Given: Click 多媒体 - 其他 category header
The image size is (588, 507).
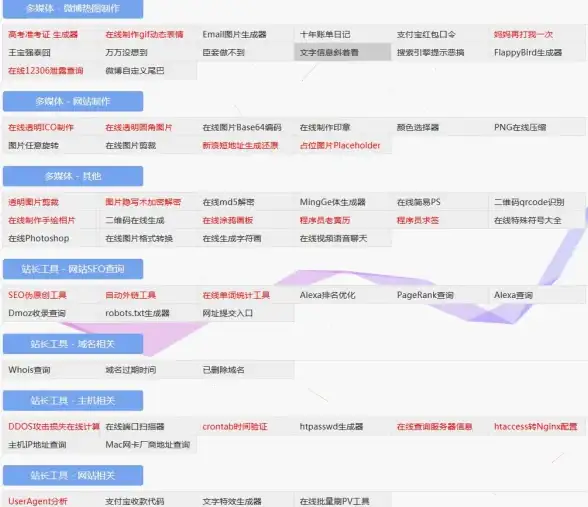Looking at the screenshot, I should pyautogui.click(x=73, y=176).
